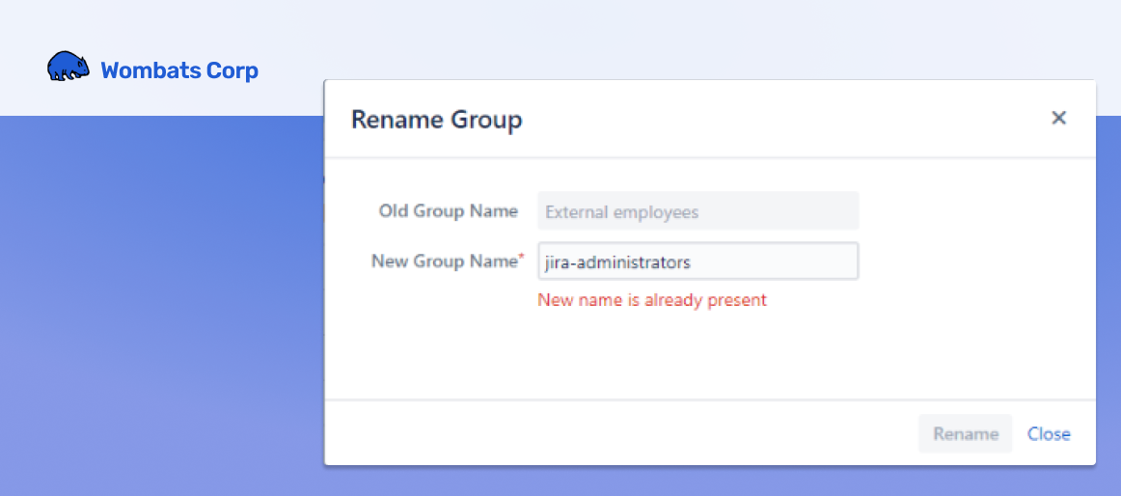Click blank dialog body below the error message
The width and height of the screenshot is (1121, 496).
[x=700, y=355]
